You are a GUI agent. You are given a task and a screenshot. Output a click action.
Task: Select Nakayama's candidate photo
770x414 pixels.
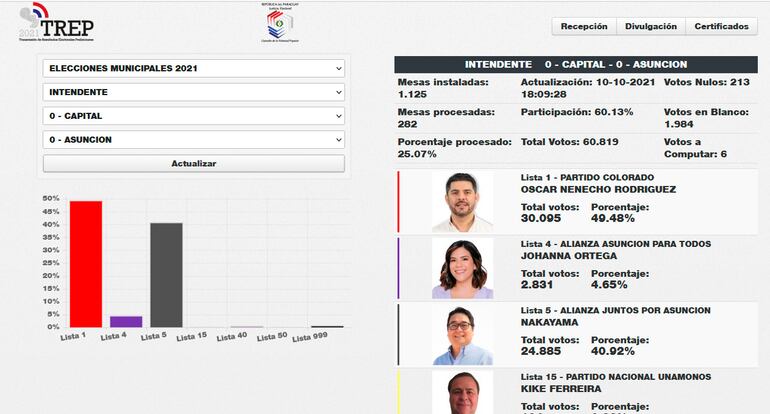[462, 334]
